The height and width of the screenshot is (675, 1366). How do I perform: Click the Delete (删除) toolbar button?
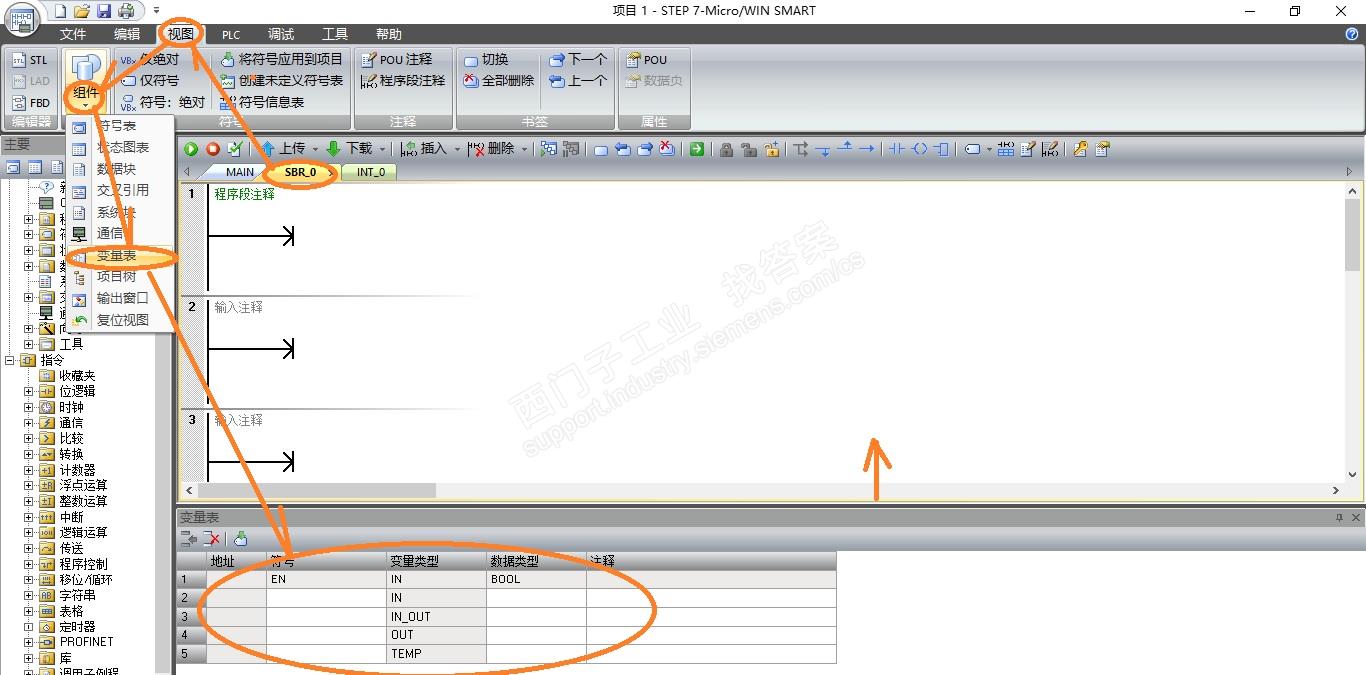pos(493,149)
